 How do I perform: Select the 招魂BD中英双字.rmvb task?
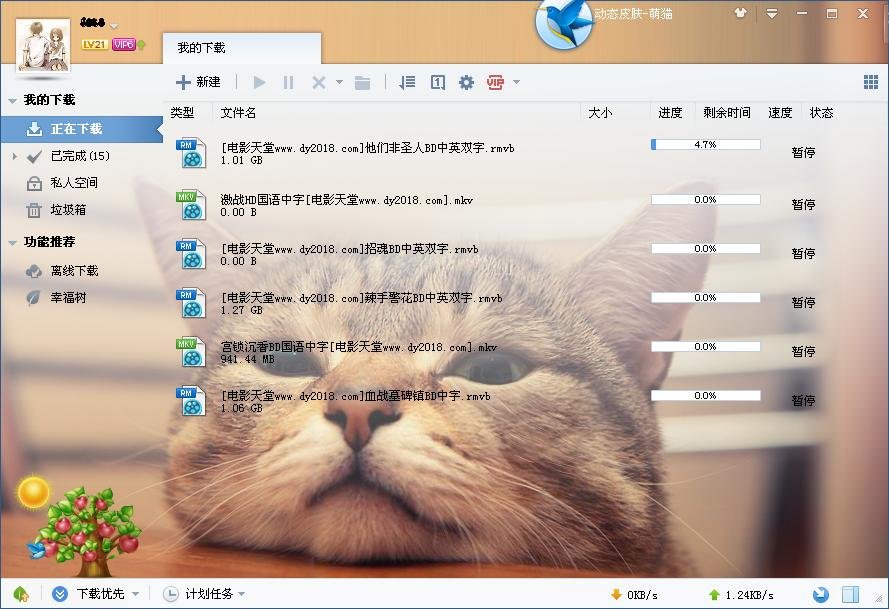(349, 249)
